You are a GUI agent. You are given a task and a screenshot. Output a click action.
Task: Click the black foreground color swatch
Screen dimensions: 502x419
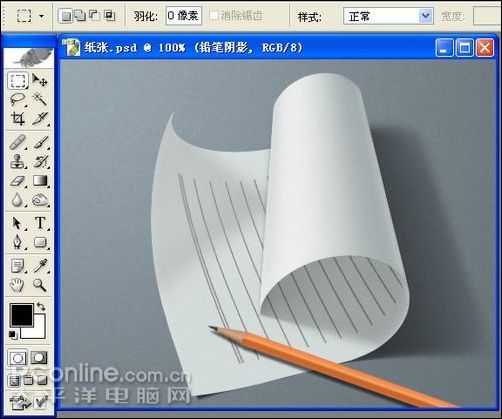click(22, 315)
